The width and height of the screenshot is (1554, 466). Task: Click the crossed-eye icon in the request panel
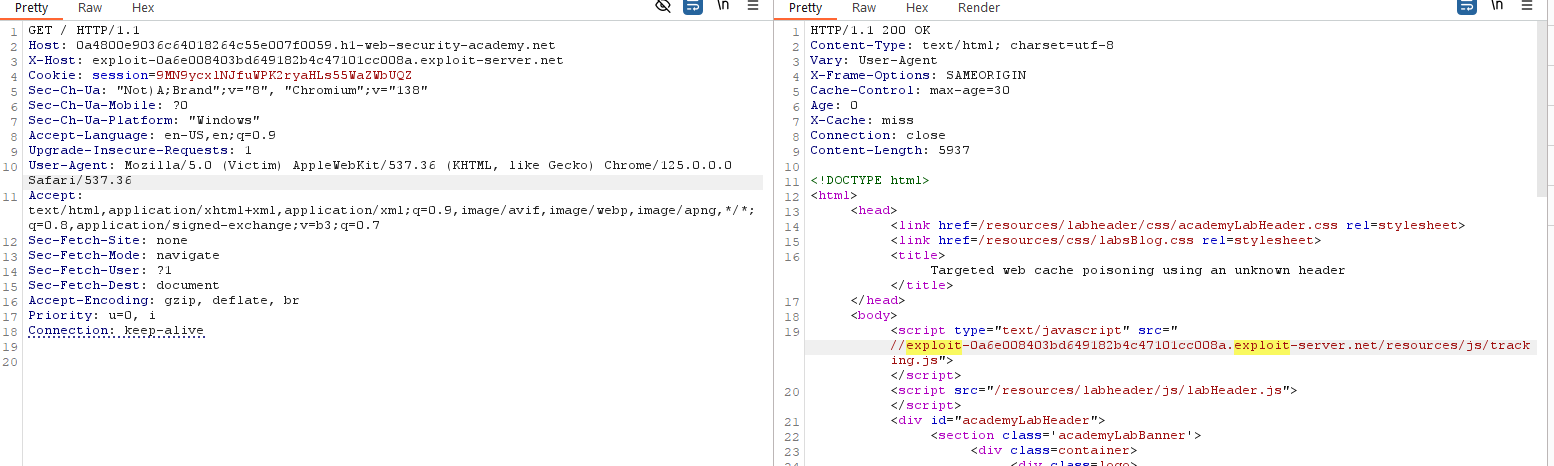[662, 7]
